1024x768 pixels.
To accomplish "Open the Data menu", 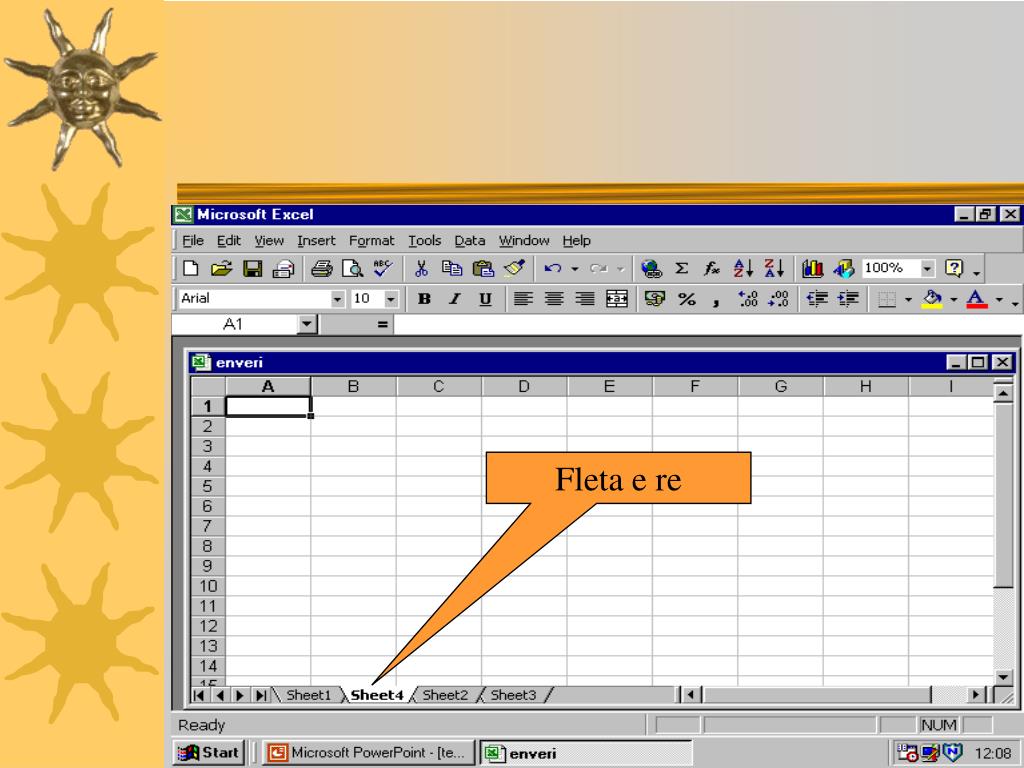I will pos(470,240).
